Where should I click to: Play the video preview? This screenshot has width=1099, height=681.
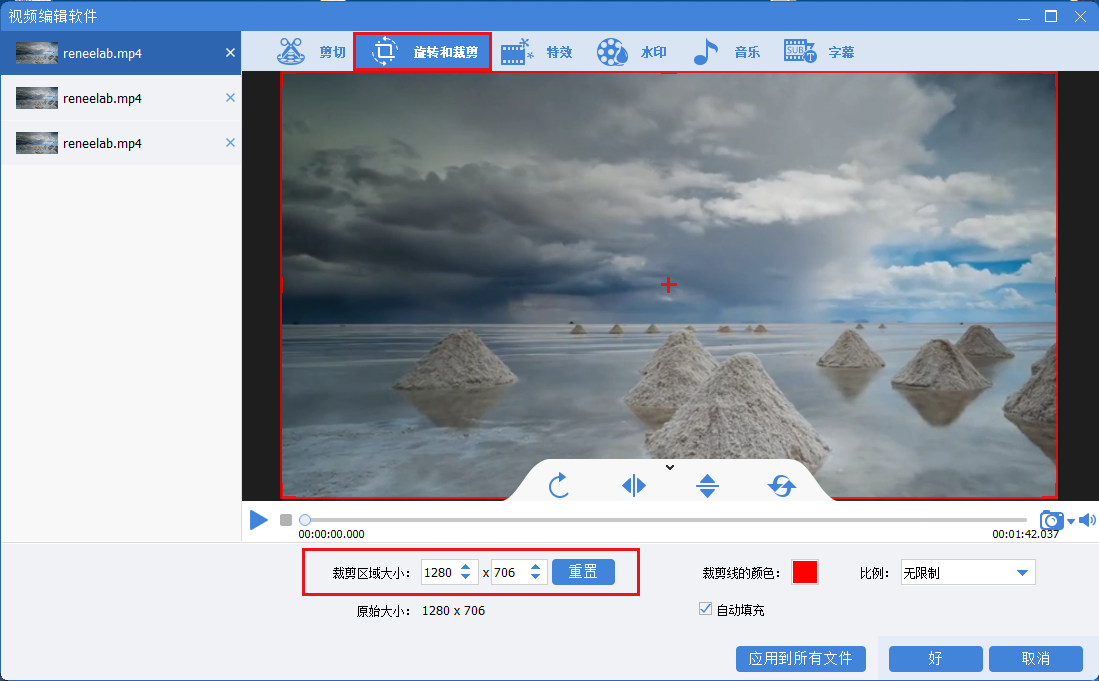point(259,520)
